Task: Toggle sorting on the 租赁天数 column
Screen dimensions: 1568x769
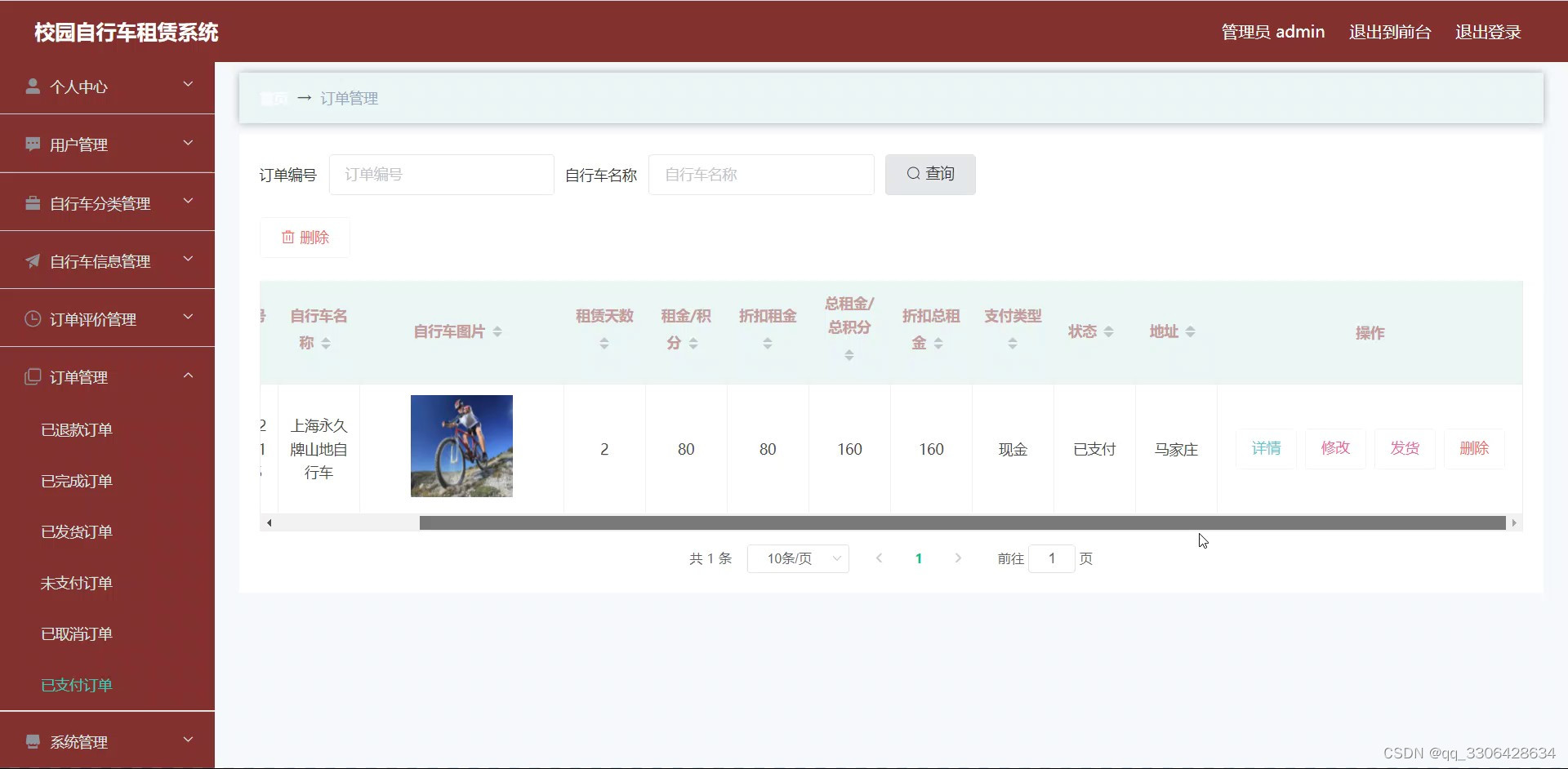Action: point(604,343)
